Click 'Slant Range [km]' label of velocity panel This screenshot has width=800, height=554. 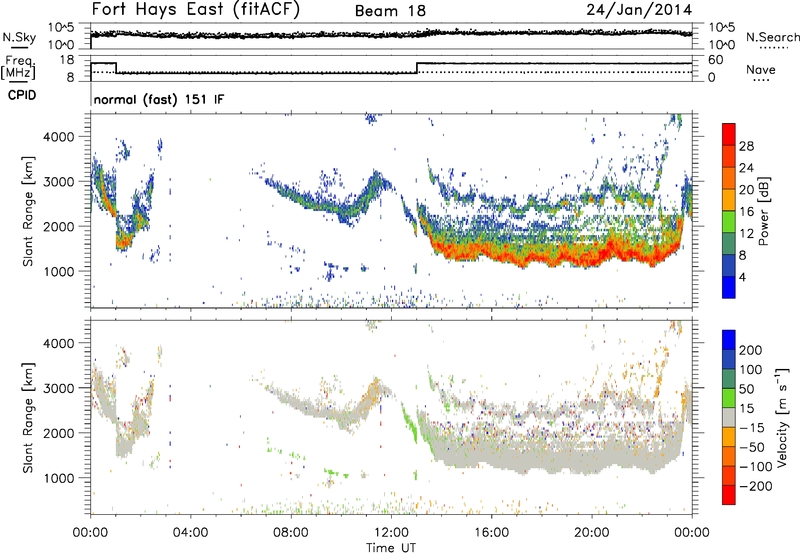coord(28,418)
